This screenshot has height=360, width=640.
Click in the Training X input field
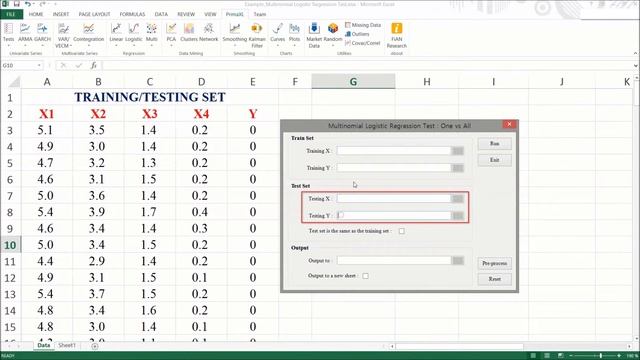point(394,151)
